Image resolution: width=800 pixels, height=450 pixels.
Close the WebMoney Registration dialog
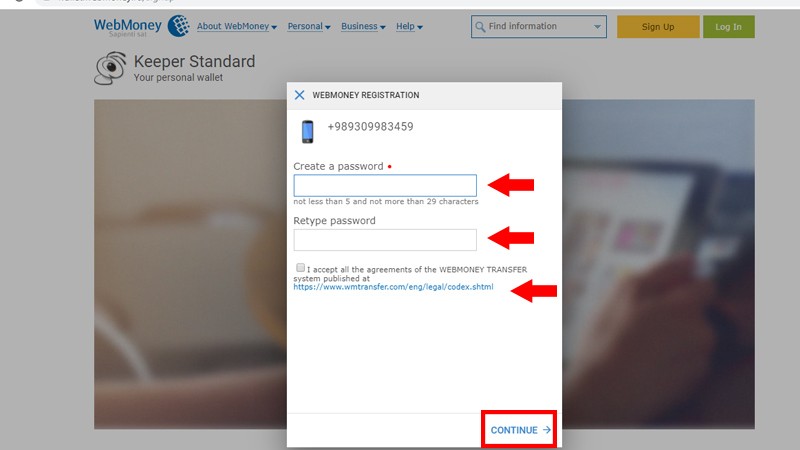(299, 95)
